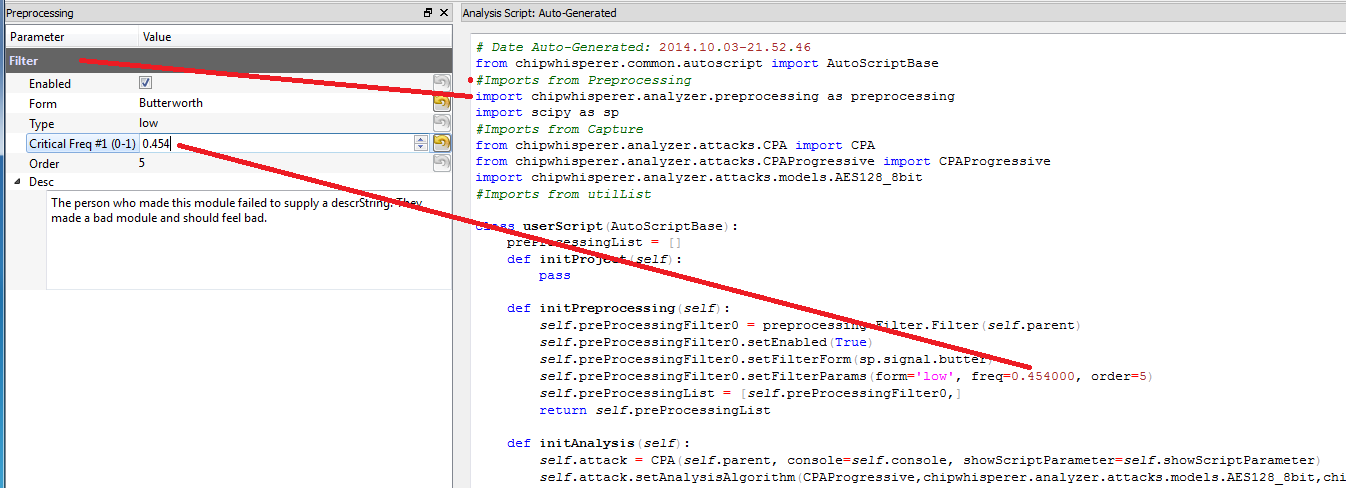Reset the Enabled parameter to default
This screenshot has height=488, width=1346.
click(x=441, y=83)
